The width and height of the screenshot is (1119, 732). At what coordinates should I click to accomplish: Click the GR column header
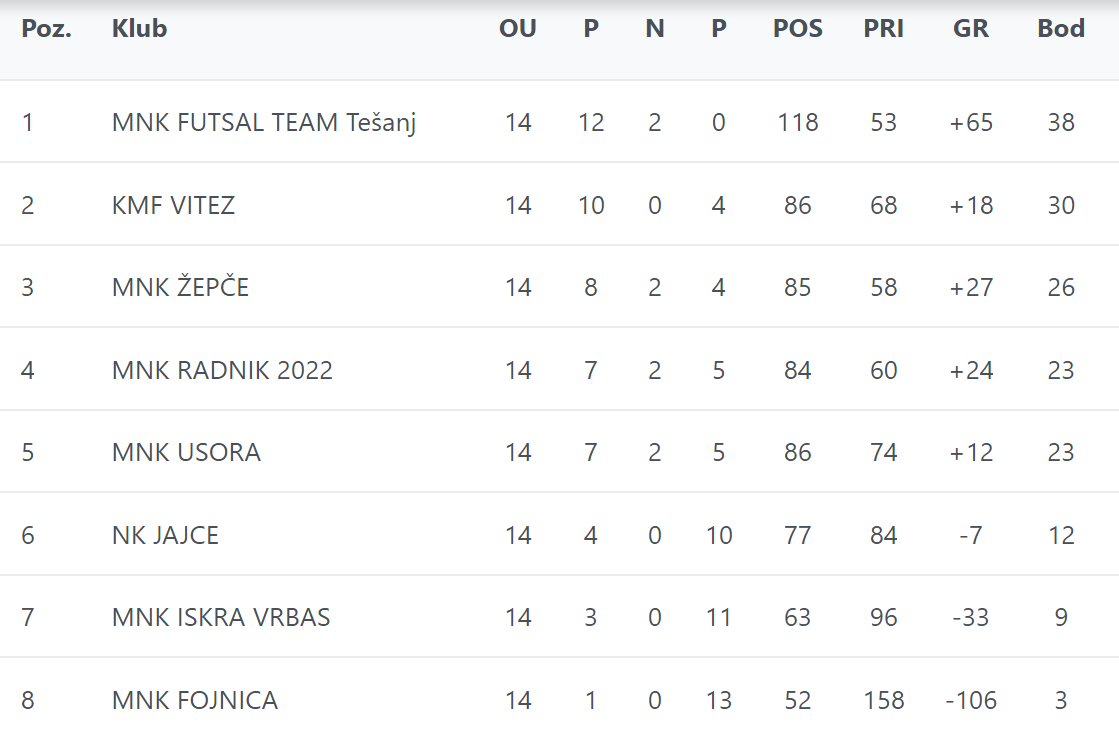pos(971,29)
